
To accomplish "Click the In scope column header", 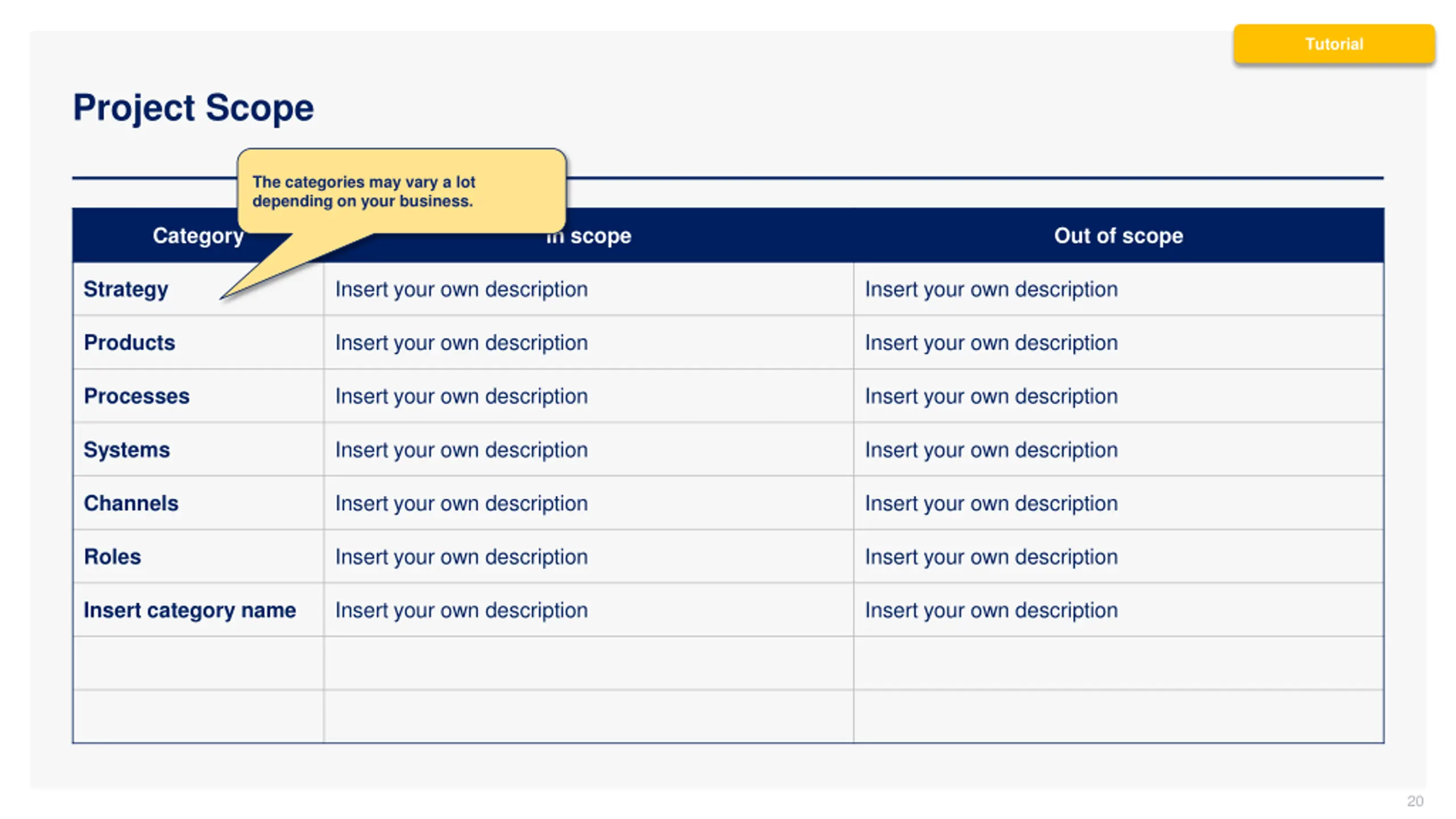I will click(x=589, y=235).
